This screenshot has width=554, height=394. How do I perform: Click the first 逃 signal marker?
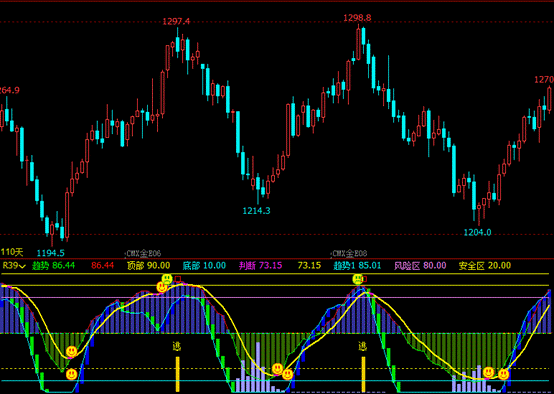tap(177, 346)
